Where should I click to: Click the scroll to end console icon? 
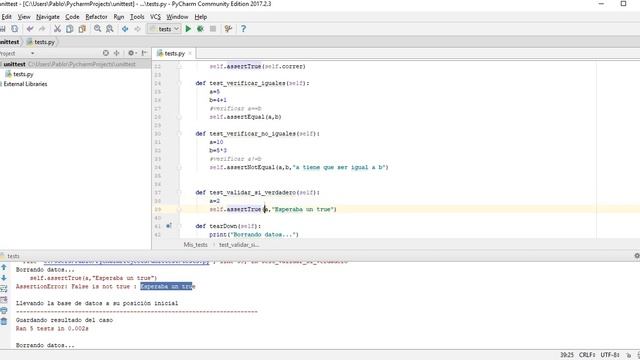4,300
